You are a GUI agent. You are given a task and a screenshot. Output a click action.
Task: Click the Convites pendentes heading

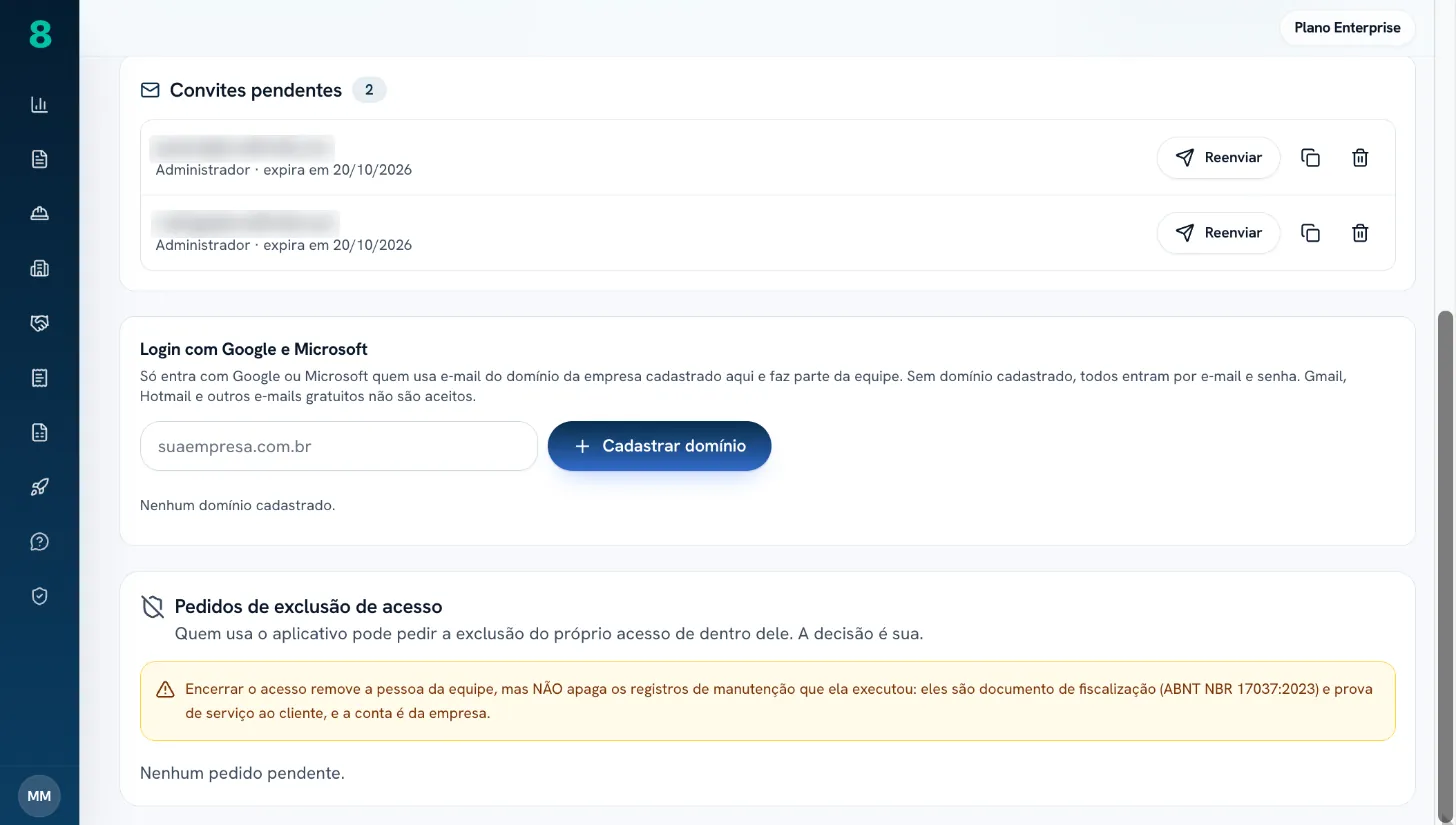pyautogui.click(x=256, y=90)
